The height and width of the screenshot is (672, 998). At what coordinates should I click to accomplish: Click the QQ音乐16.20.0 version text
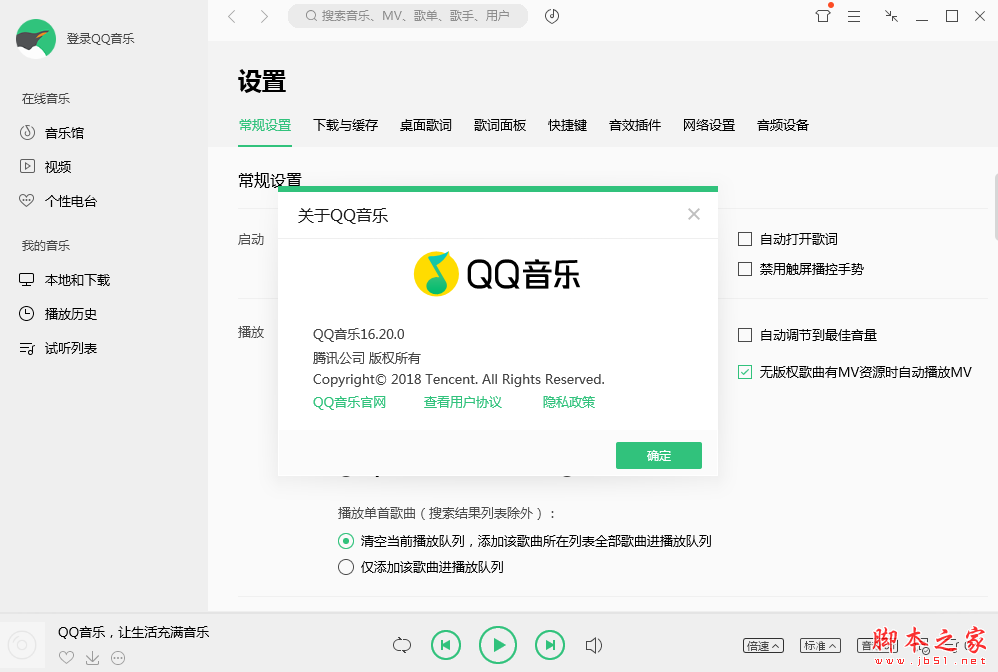(358, 334)
